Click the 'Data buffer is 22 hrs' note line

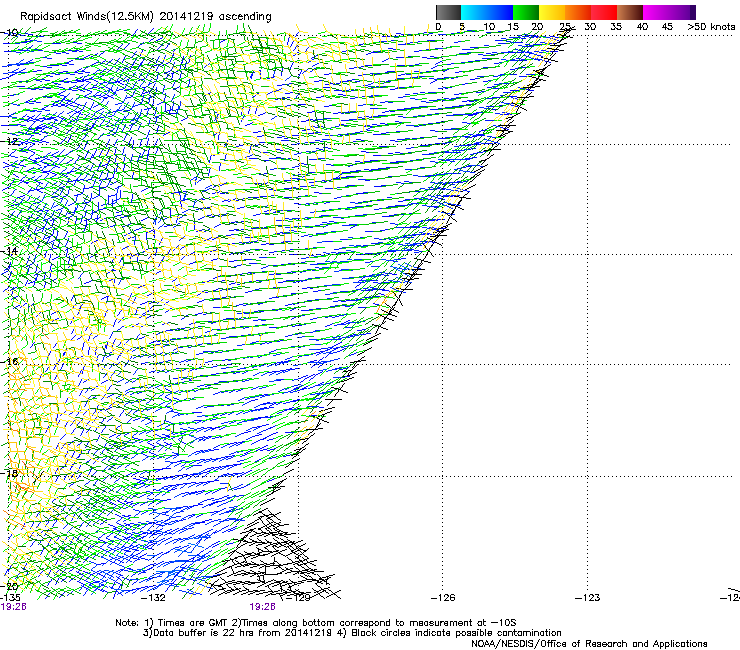pyautogui.click(x=352, y=633)
